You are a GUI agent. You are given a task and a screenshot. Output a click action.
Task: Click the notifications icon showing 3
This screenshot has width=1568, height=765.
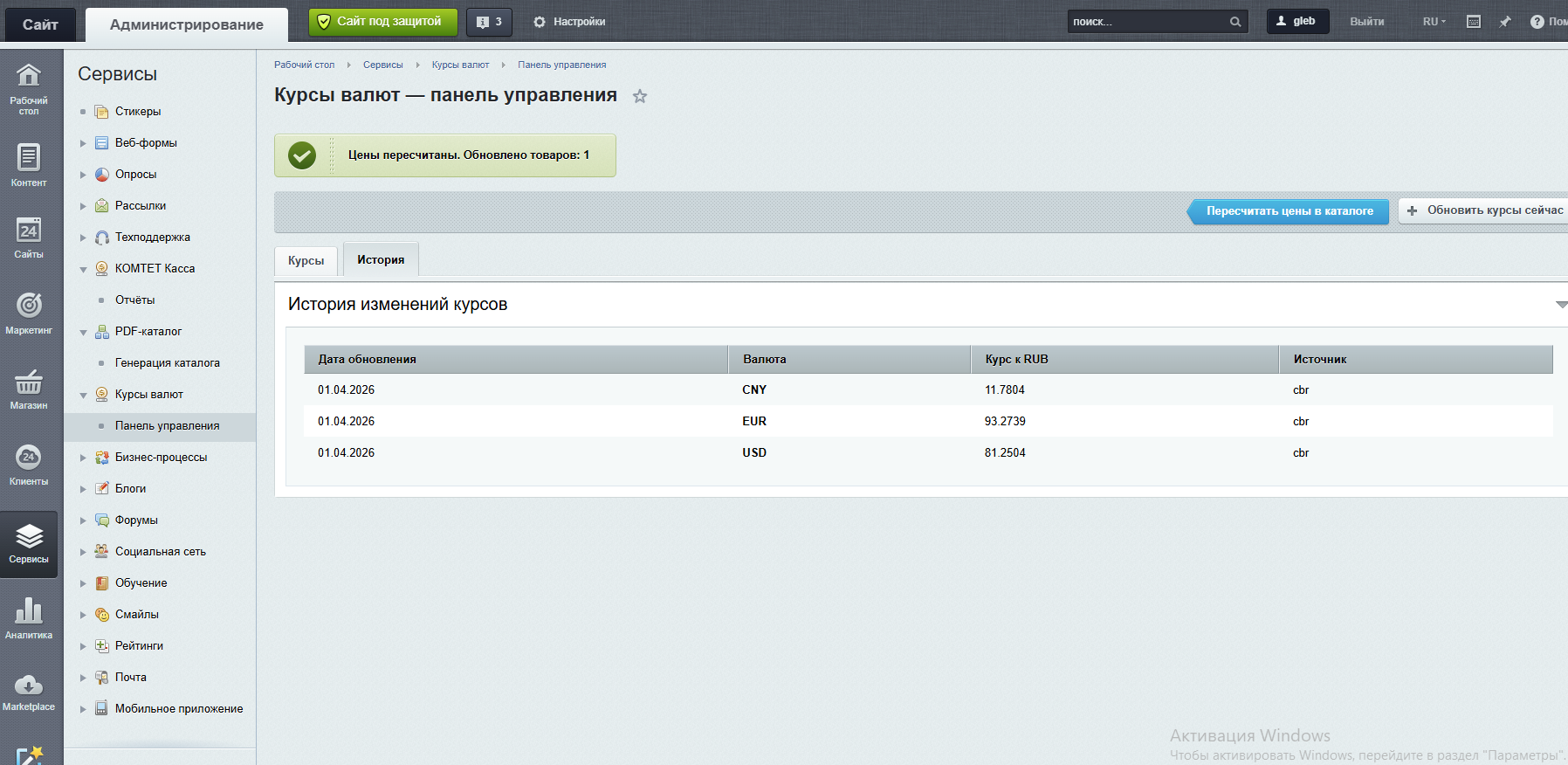tap(489, 22)
